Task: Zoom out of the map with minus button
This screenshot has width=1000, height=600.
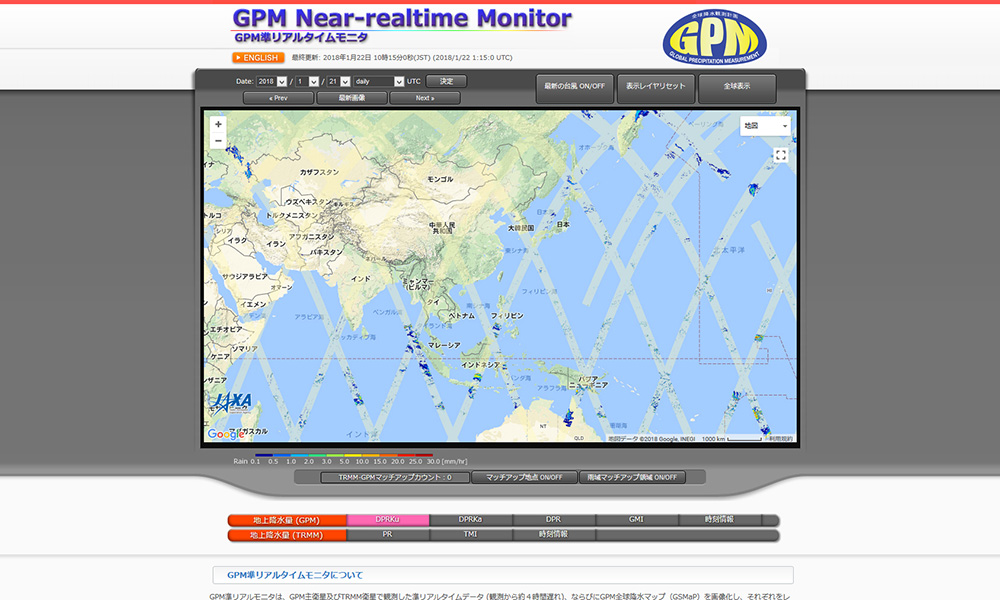Action: (x=218, y=141)
